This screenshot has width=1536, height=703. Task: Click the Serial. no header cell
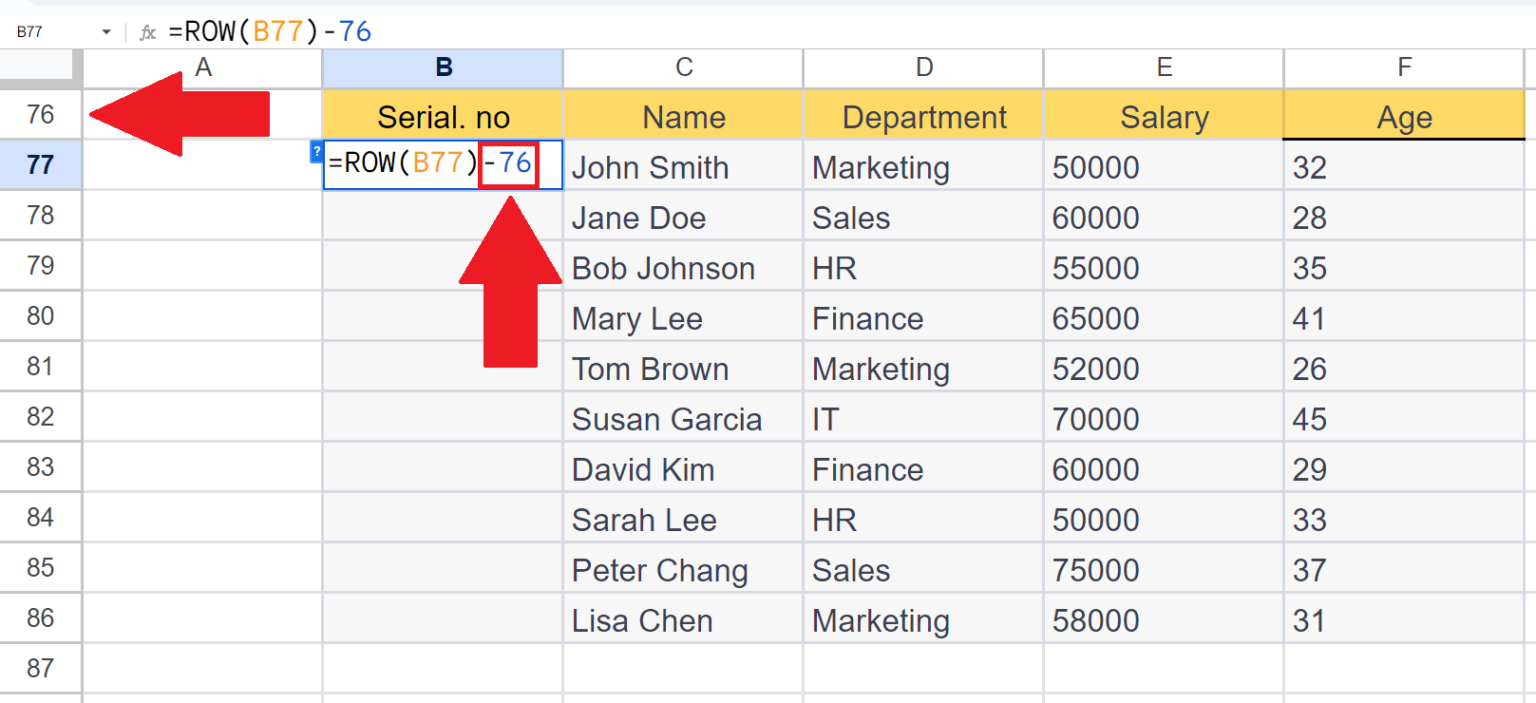pos(442,115)
